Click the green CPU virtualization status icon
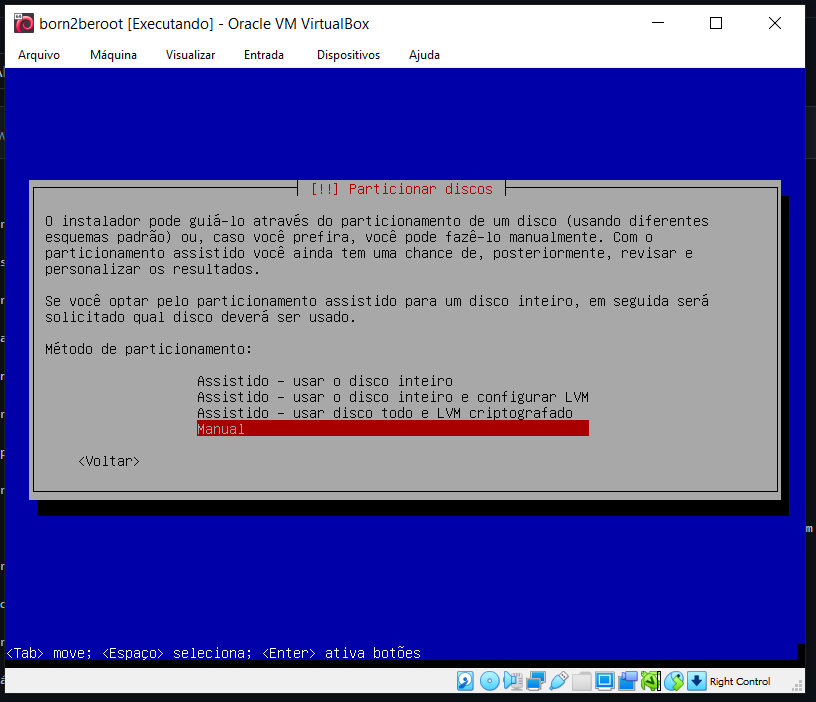 pyautogui.click(x=651, y=681)
